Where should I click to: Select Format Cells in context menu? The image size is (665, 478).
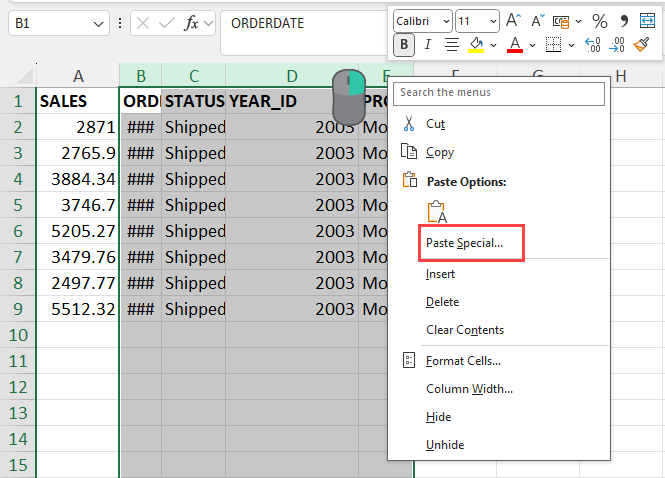click(463, 361)
